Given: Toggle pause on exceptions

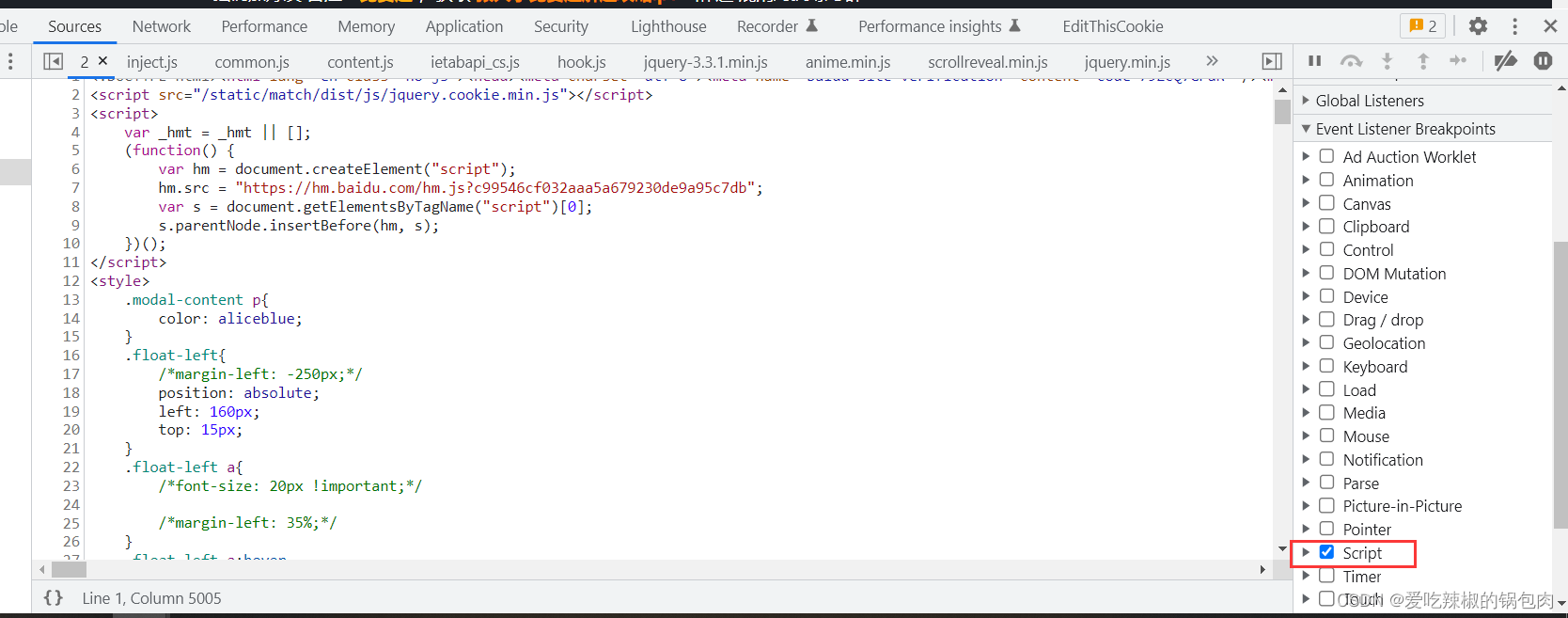Looking at the screenshot, I should tap(1543, 61).
